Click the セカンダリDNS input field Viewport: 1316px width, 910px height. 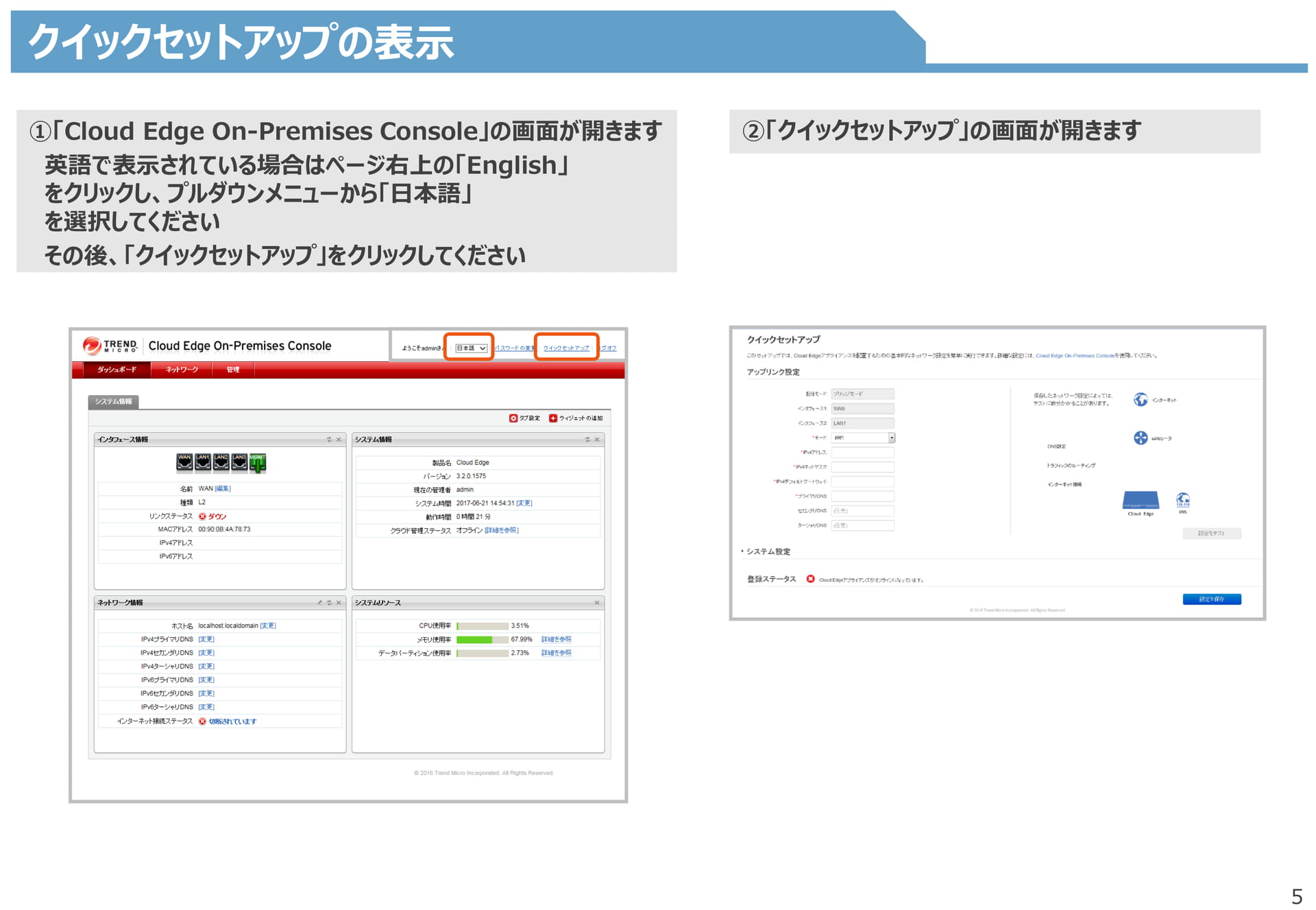(863, 511)
